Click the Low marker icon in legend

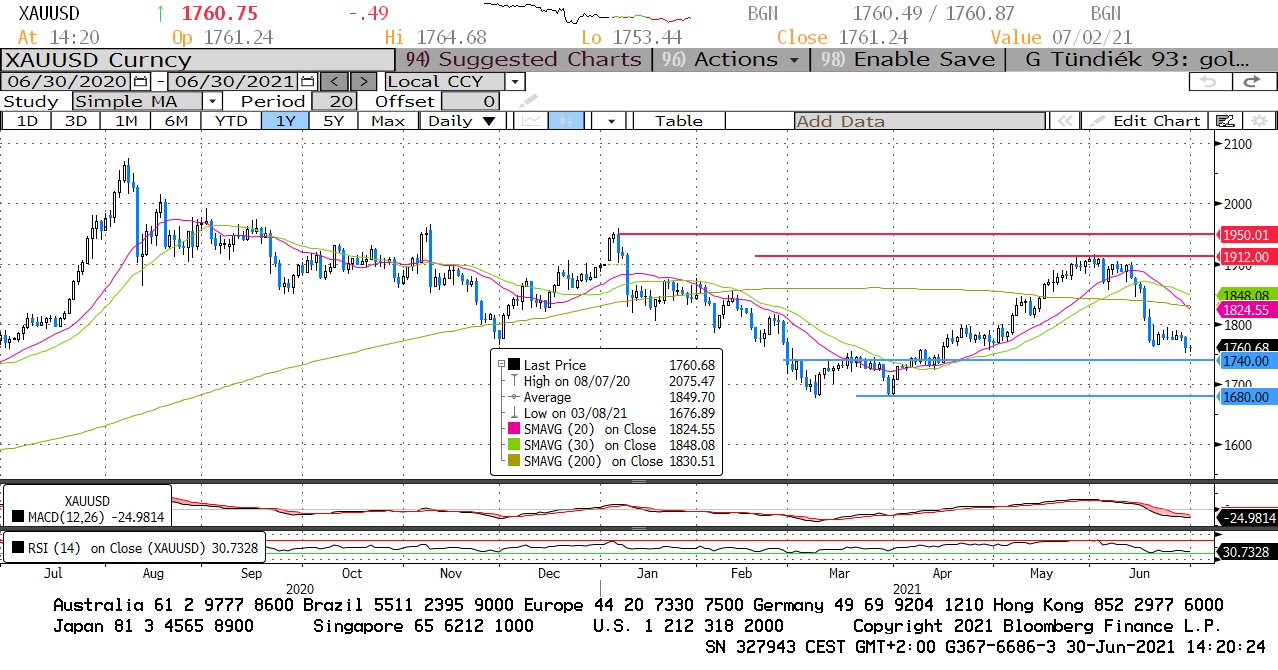coord(513,413)
